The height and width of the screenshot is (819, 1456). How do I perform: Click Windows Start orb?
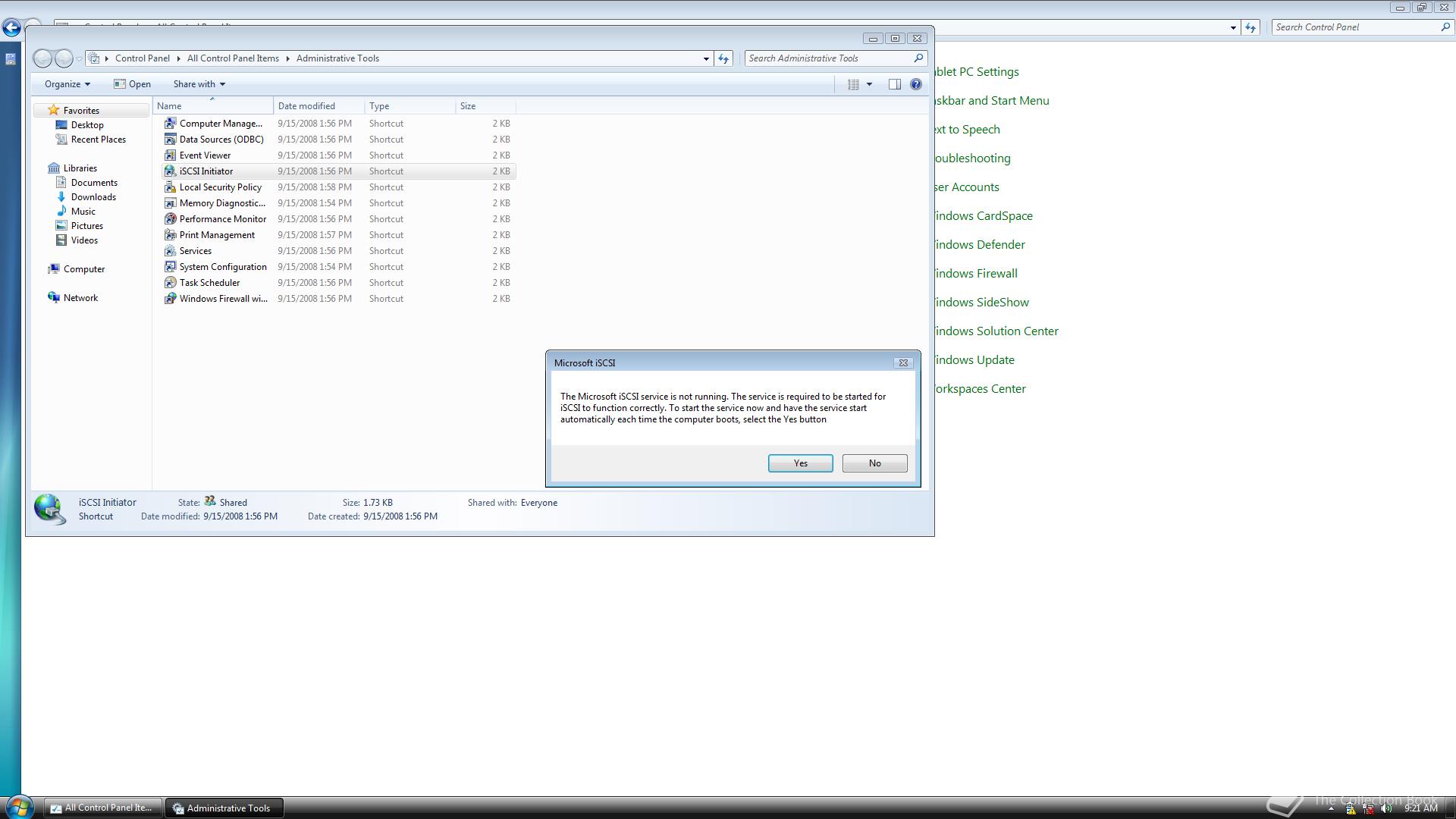(18, 807)
